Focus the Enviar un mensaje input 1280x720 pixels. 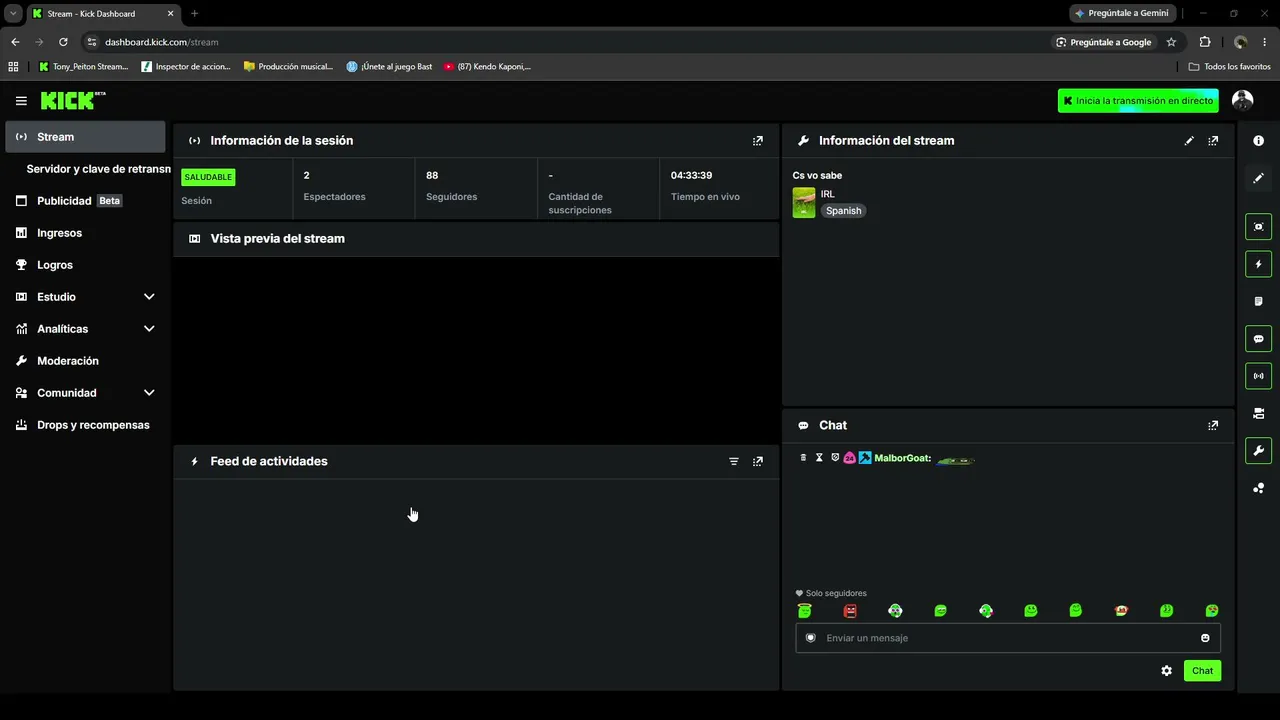[1008, 638]
